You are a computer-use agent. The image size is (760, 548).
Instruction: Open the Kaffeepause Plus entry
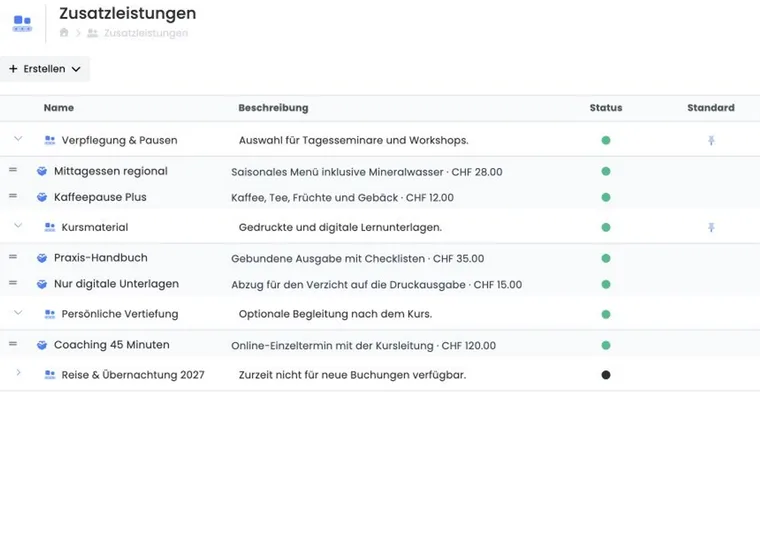(100, 197)
